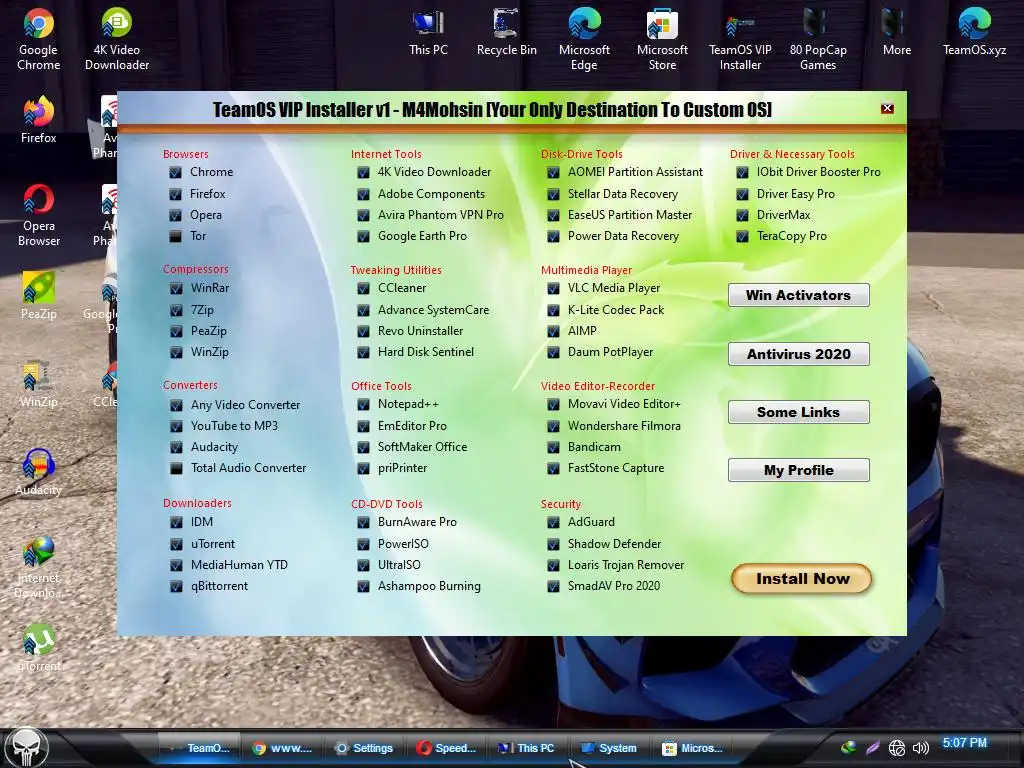This screenshot has height=768, width=1024.
Task: Toggle the IDM checkbox
Action: (x=176, y=522)
